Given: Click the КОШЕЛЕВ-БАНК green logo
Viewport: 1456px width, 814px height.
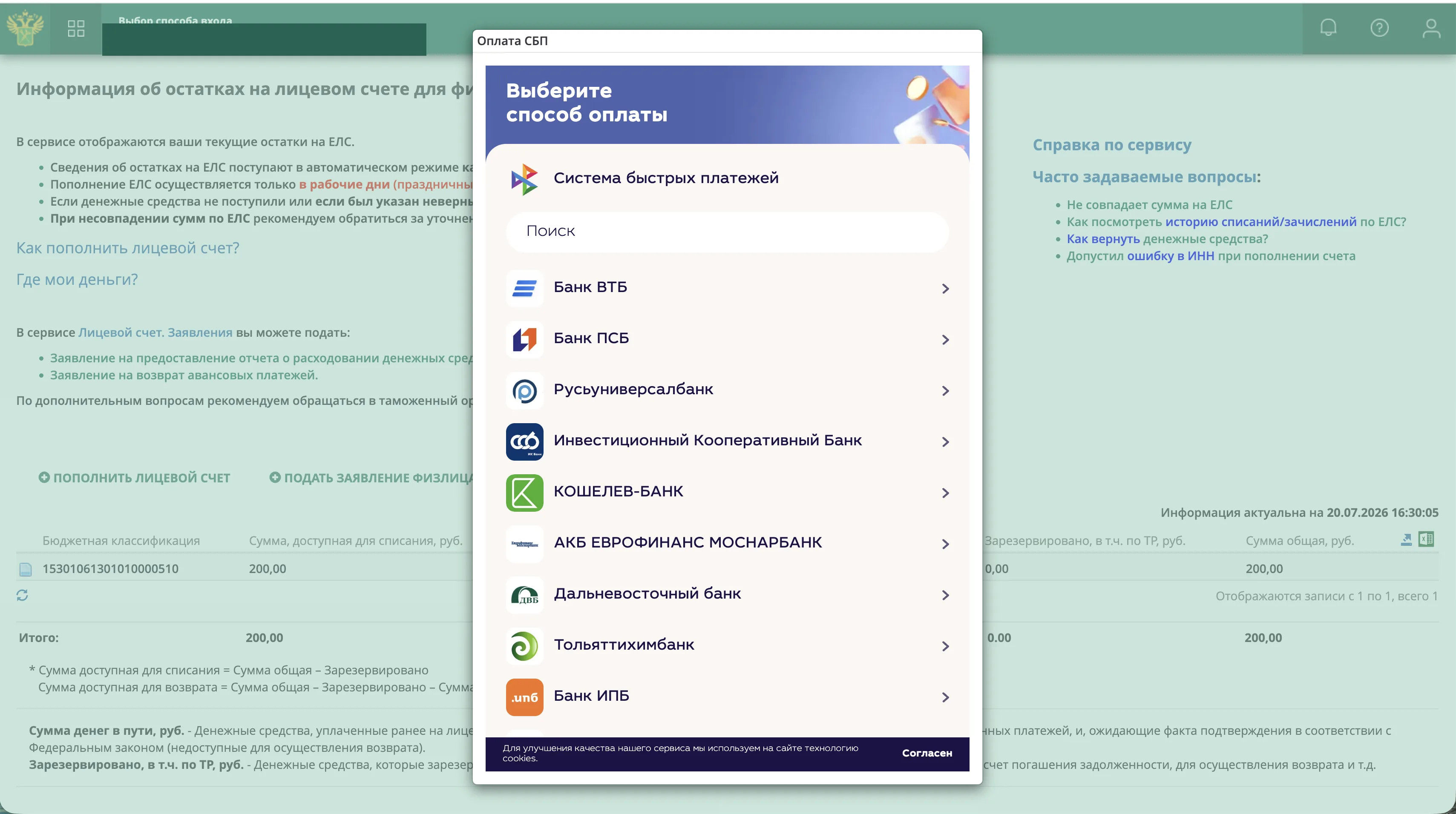Looking at the screenshot, I should tap(524, 493).
